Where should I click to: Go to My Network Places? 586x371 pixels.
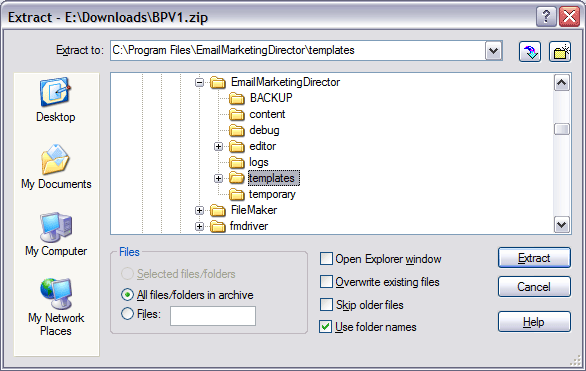tap(56, 307)
